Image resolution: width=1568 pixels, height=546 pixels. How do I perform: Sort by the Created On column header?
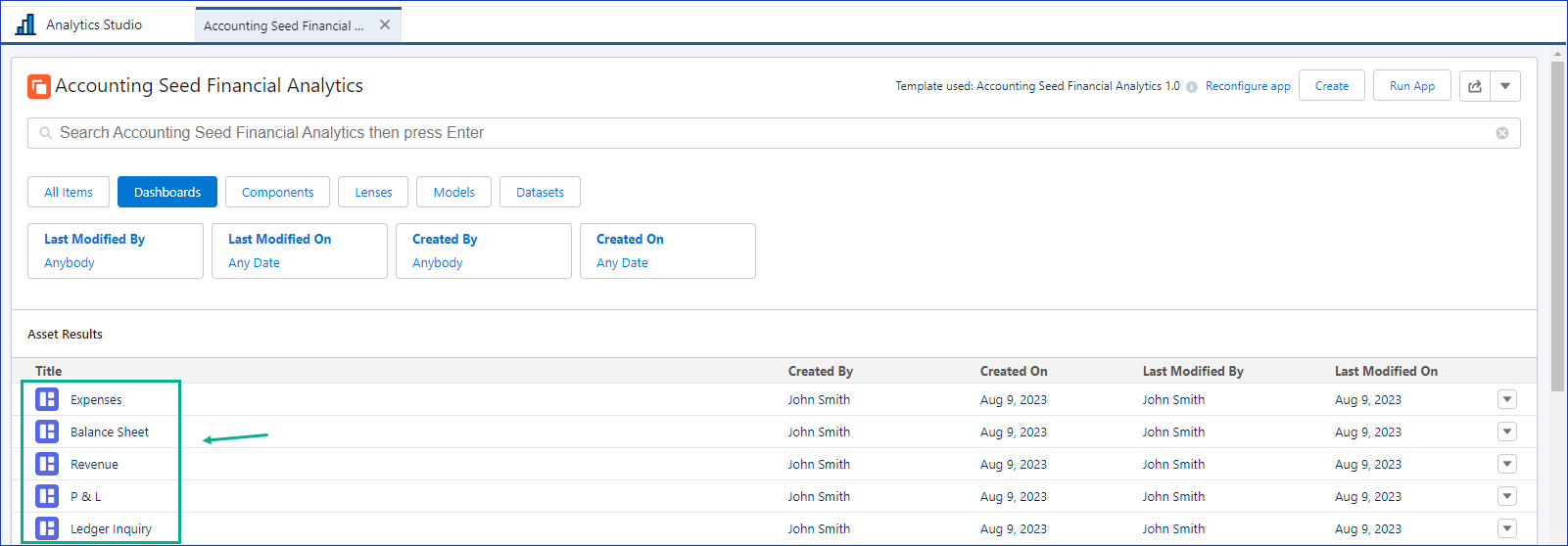click(x=1014, y=371)
